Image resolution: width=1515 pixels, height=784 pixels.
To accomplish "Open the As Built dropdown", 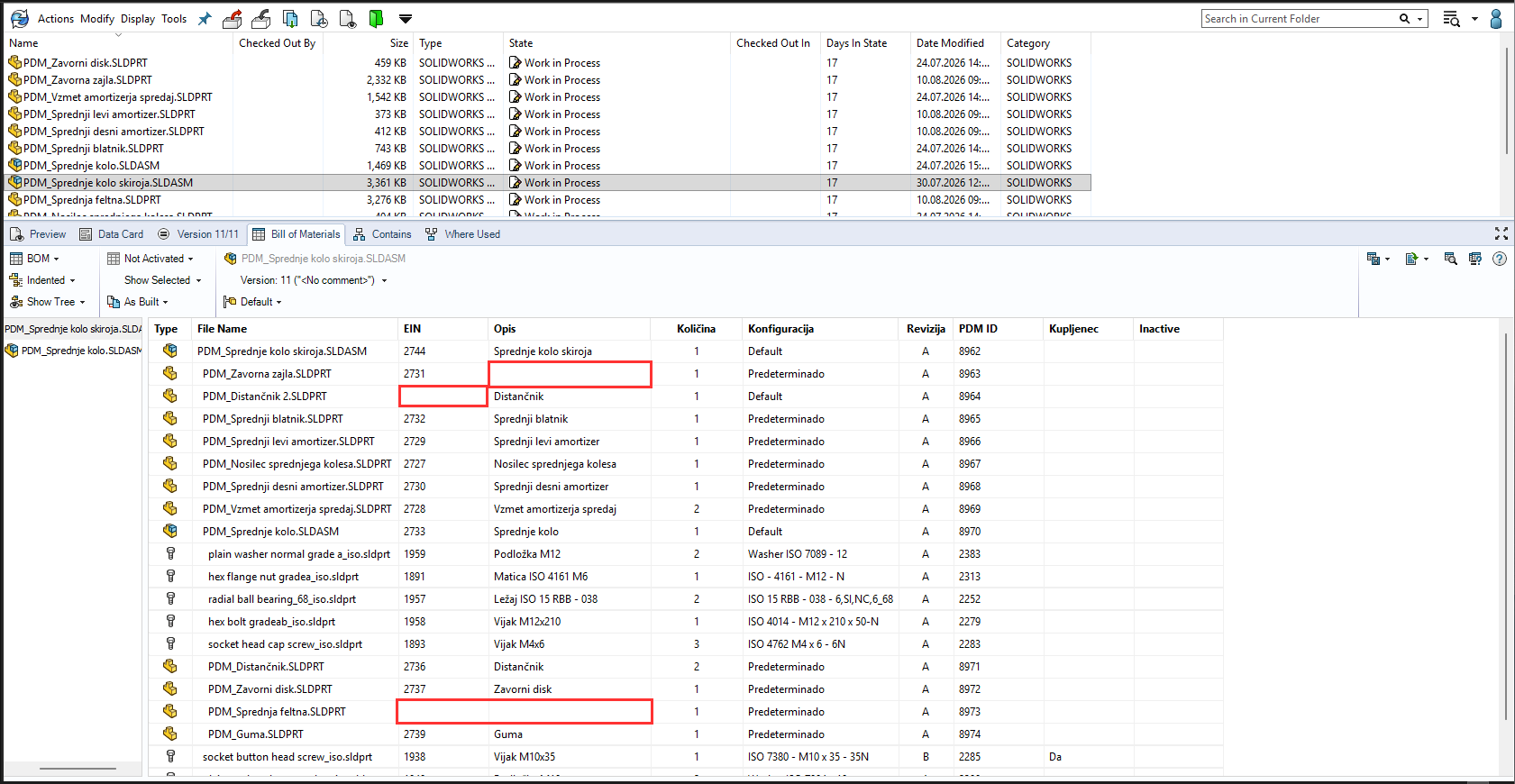I will 138,302.
